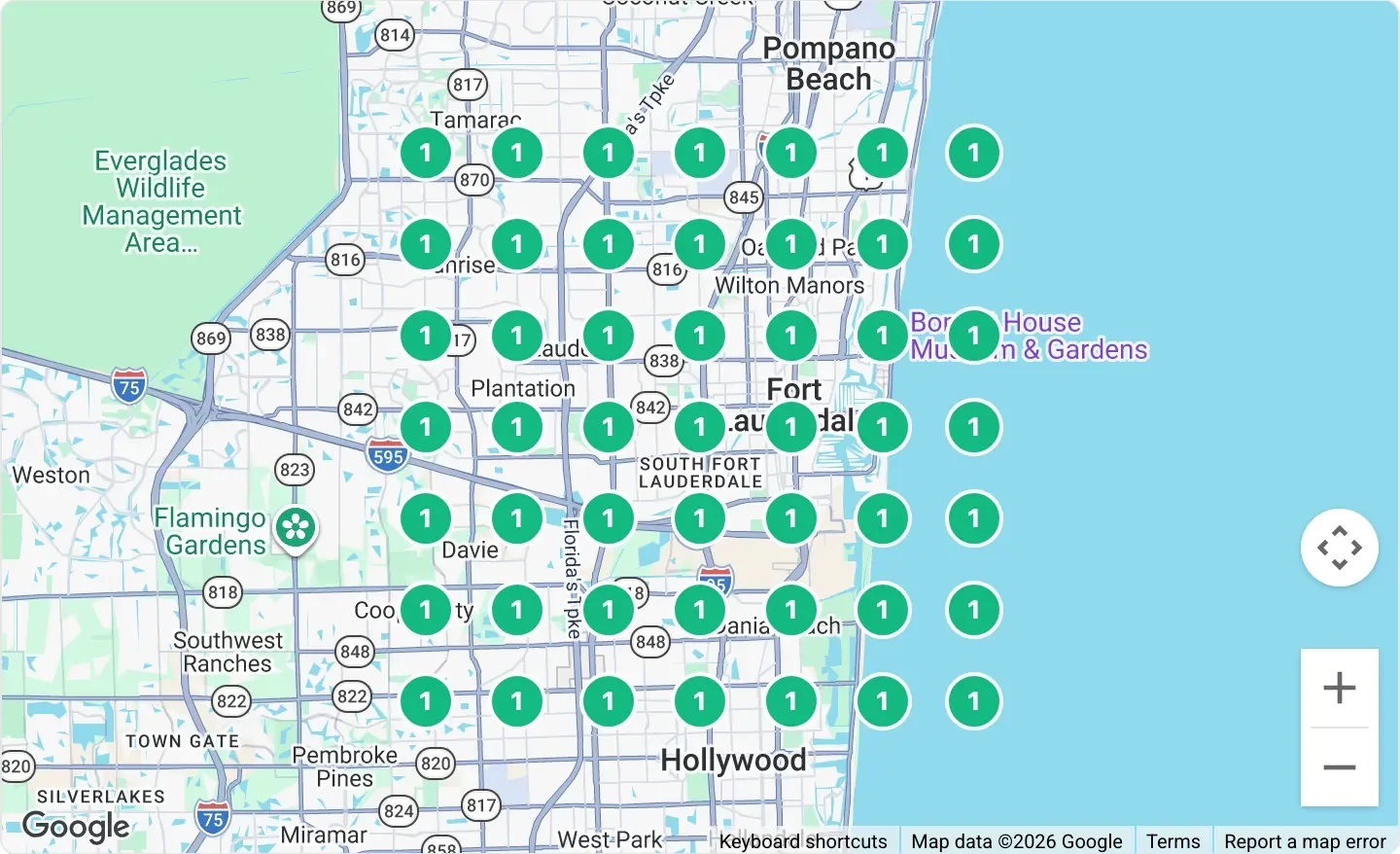Click the Everglades Wildlife Management Area label

(x=161, y=201)
